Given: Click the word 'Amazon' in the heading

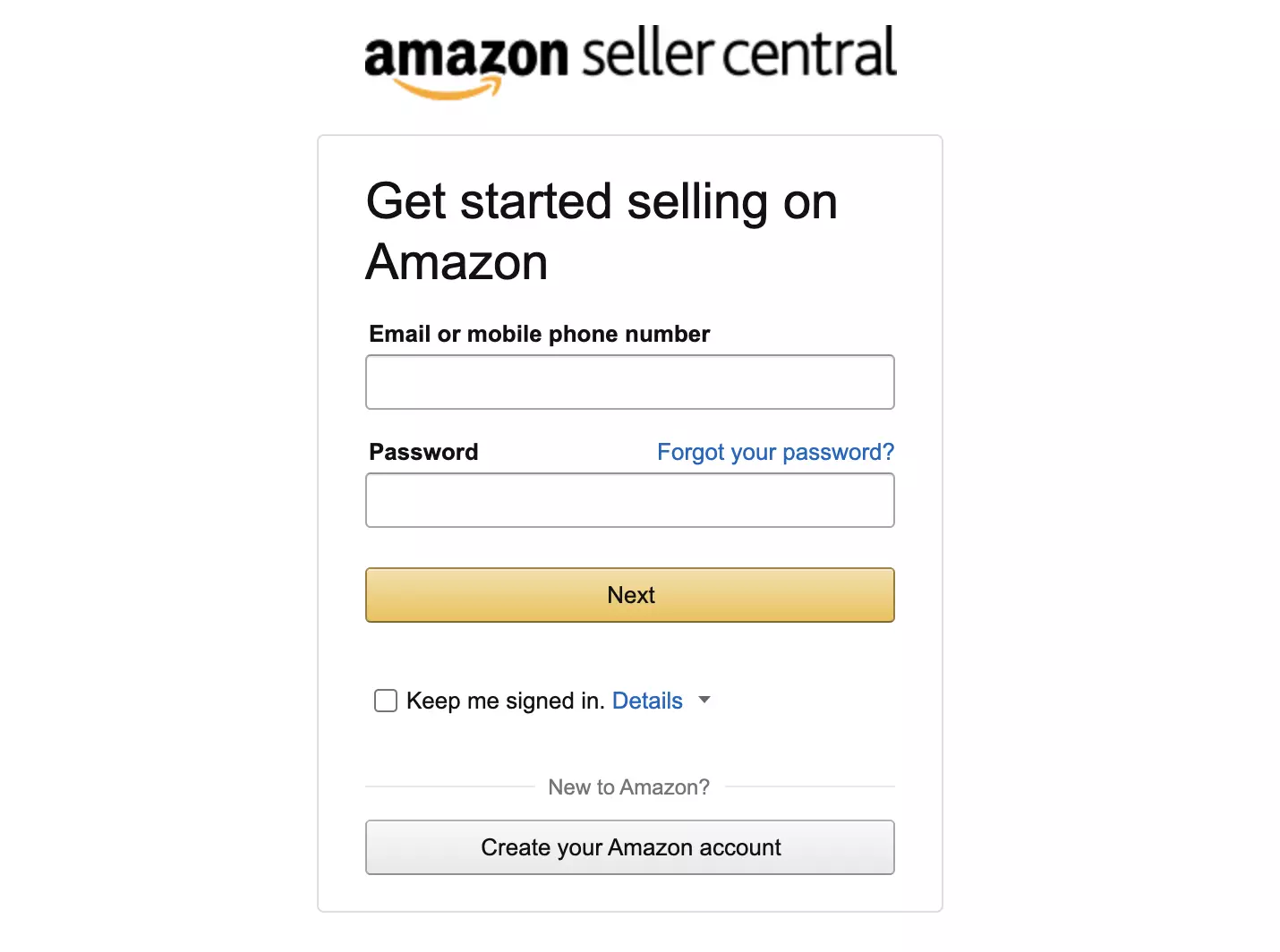Looking at the screenshot, I should pos(457,262).
